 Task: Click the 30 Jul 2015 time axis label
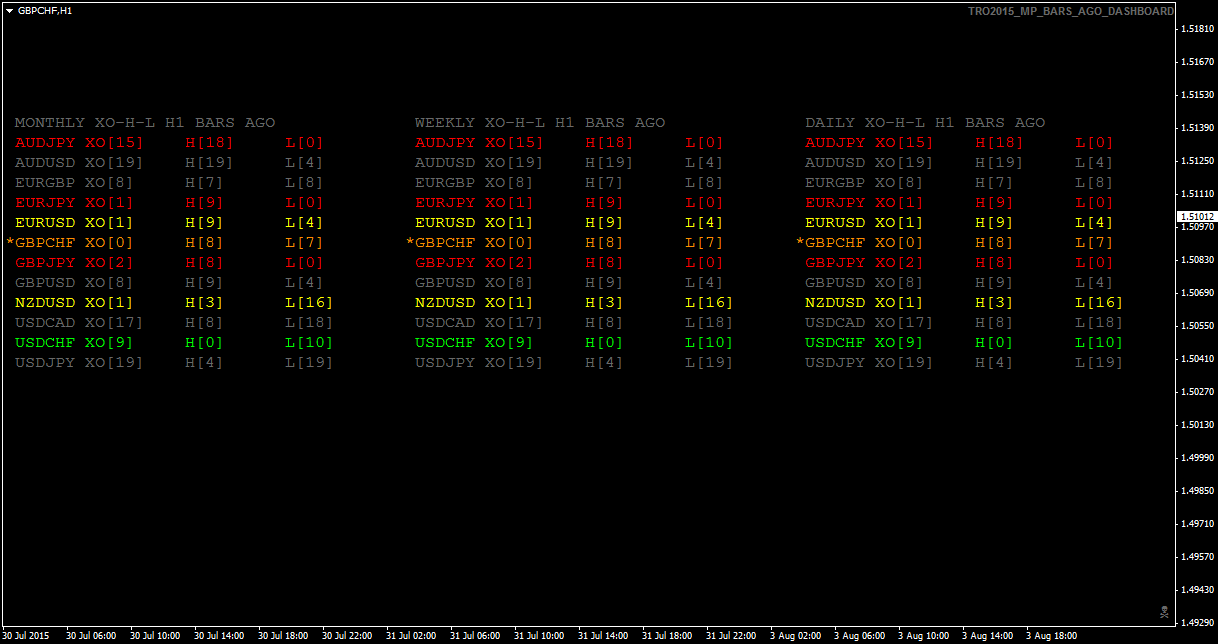[25, 636]
